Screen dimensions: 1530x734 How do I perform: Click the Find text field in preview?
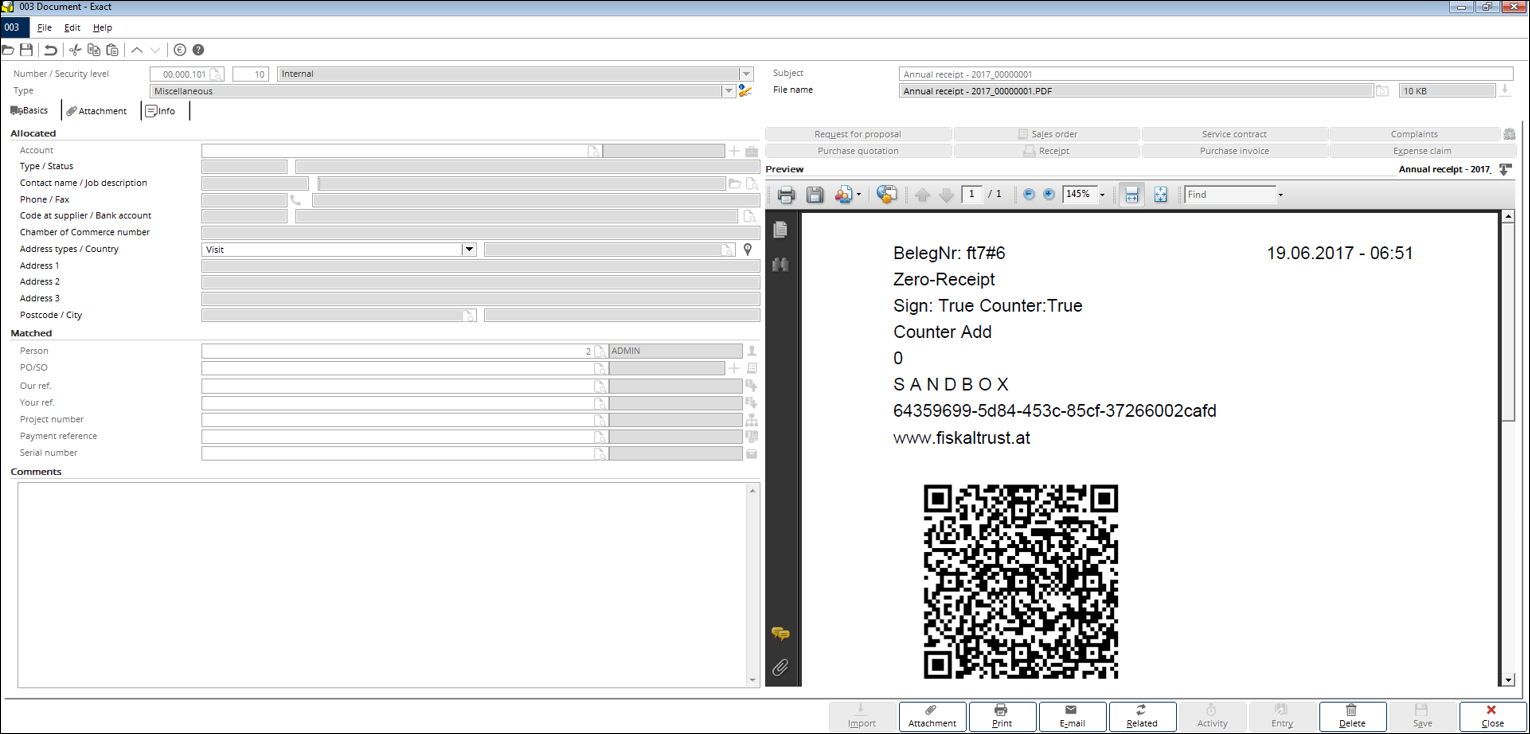[1230, 195]
